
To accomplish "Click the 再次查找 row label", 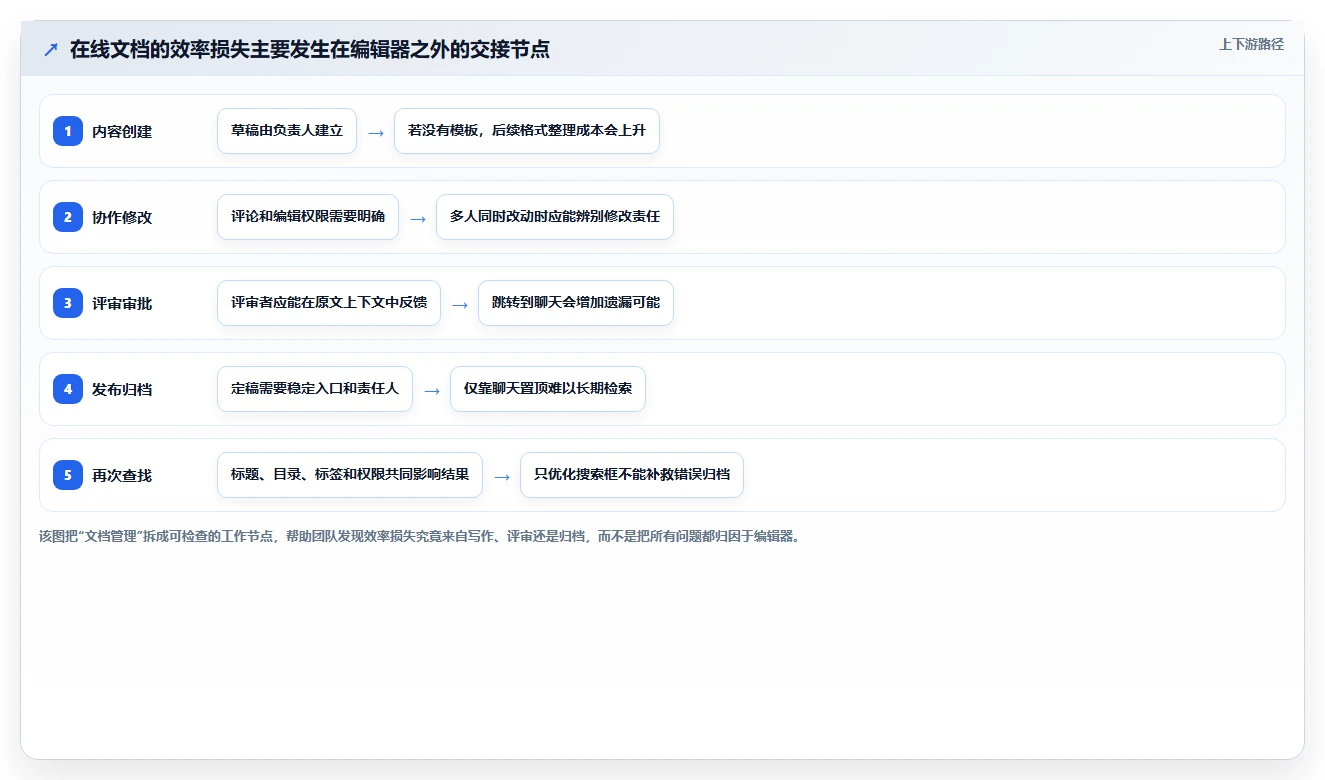I will [x=122, y=475].
